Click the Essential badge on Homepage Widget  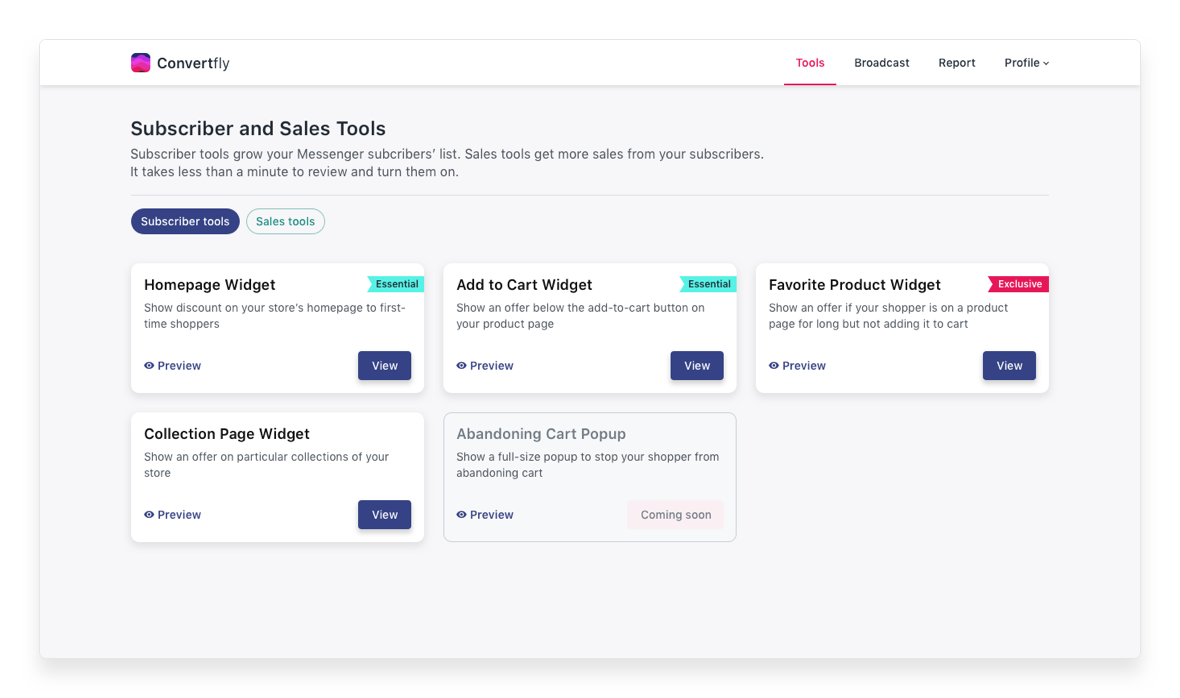pos(396,284)
